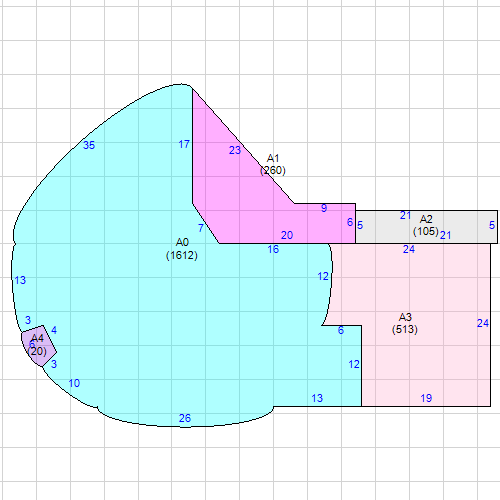Image resolution: width=500 pixels, height=500 pixels.
Task: Click the 19 dimension at A3's bottom edge
Action: 426,398
